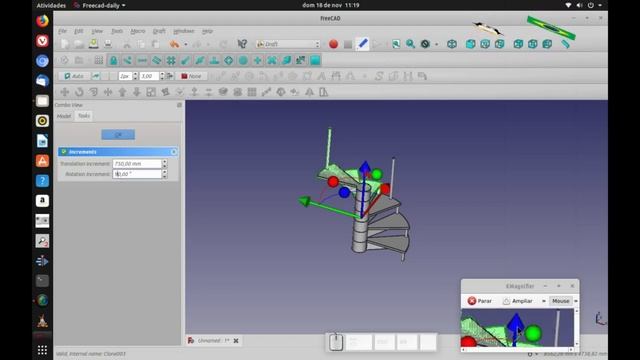Adjust the line width spinner arrows
The image size is (640, 360).
tap(135, 76)
